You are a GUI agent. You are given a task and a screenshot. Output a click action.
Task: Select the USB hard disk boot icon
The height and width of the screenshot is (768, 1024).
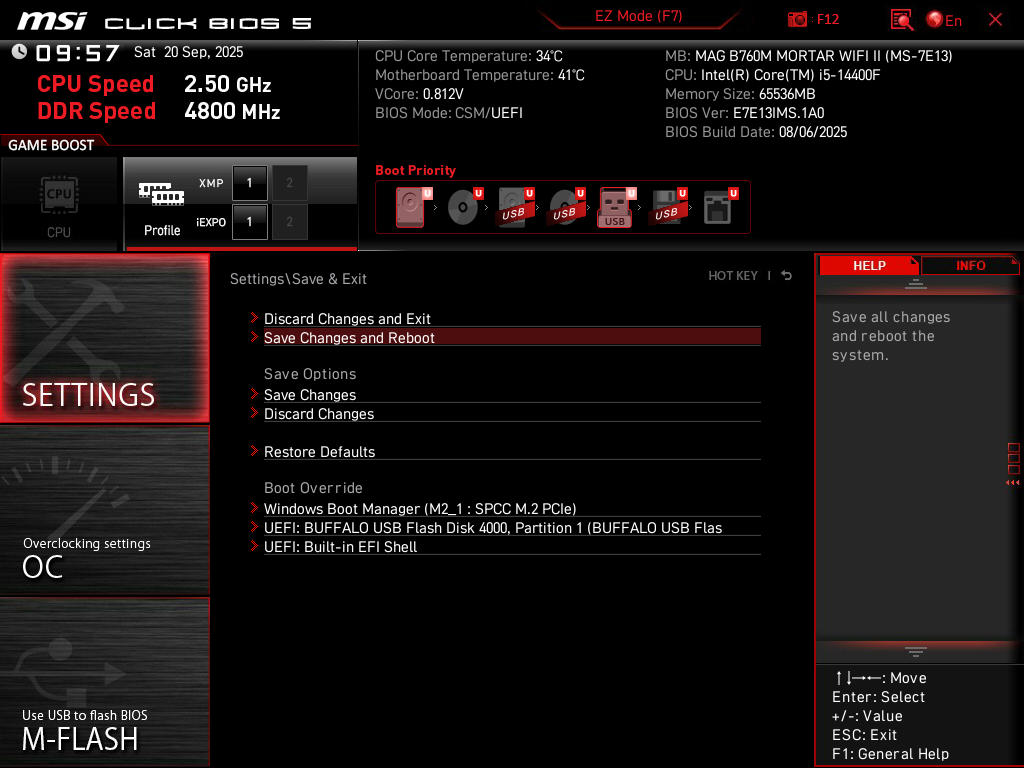(x=515, y=207)
